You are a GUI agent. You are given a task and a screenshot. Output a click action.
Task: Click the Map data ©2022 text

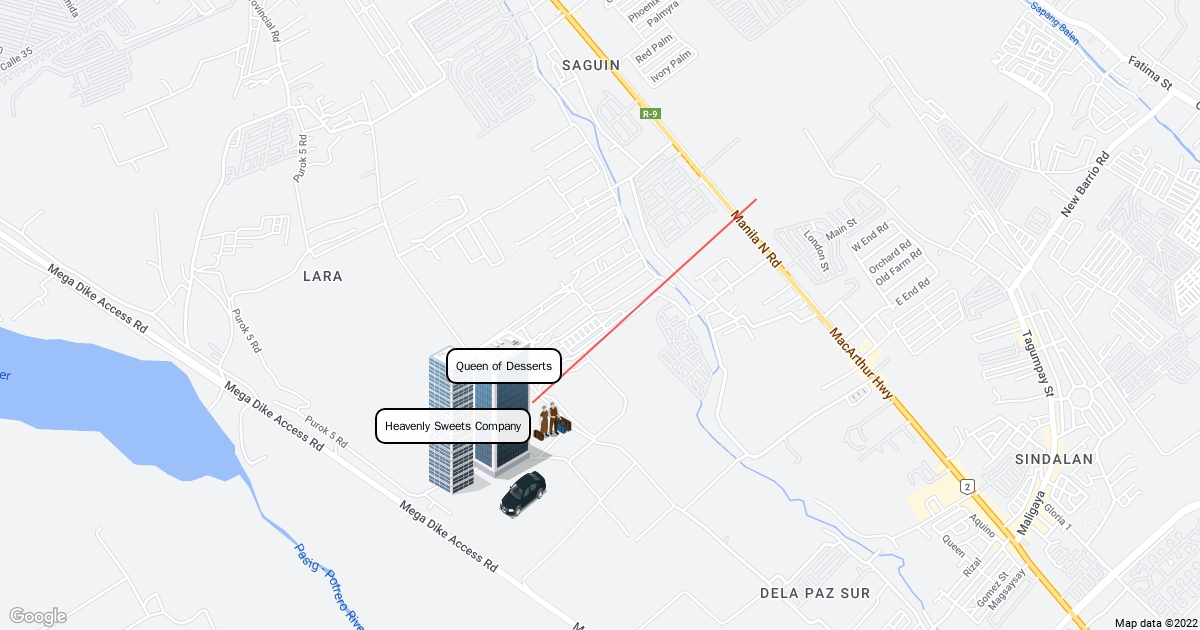click(x=1154, y=622)
